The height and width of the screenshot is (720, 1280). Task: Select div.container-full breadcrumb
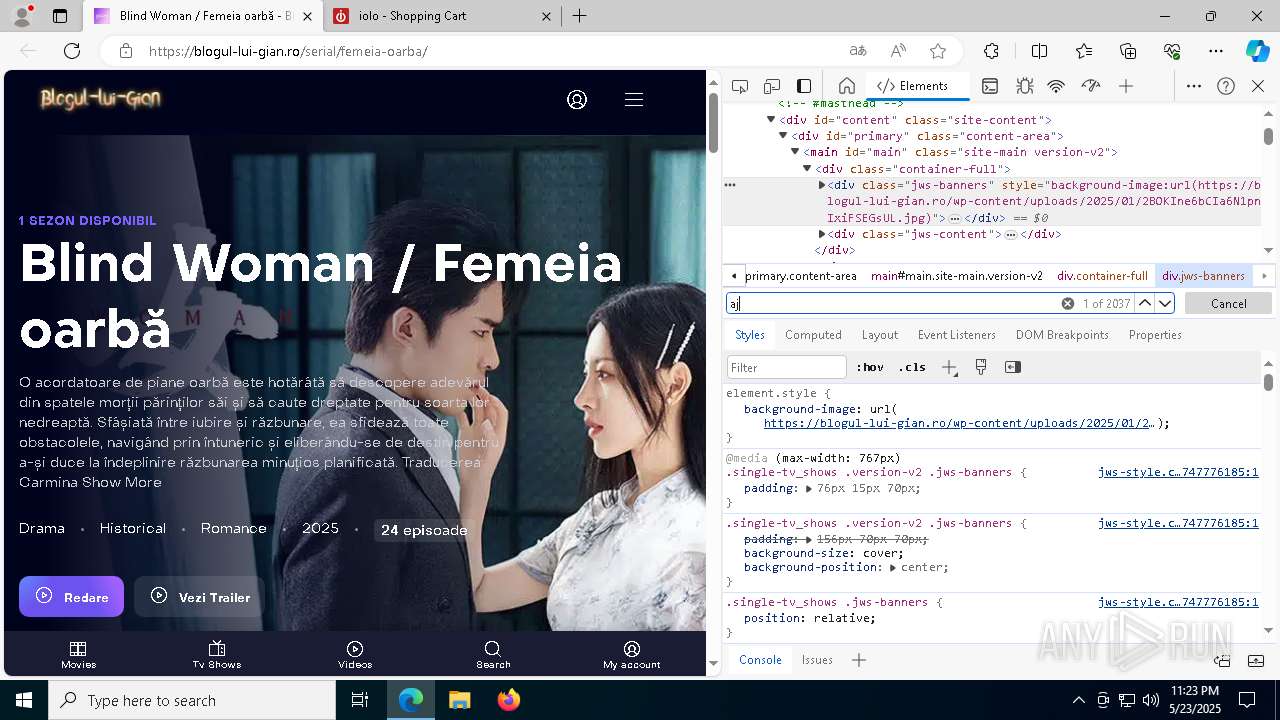click(1102, 275)
